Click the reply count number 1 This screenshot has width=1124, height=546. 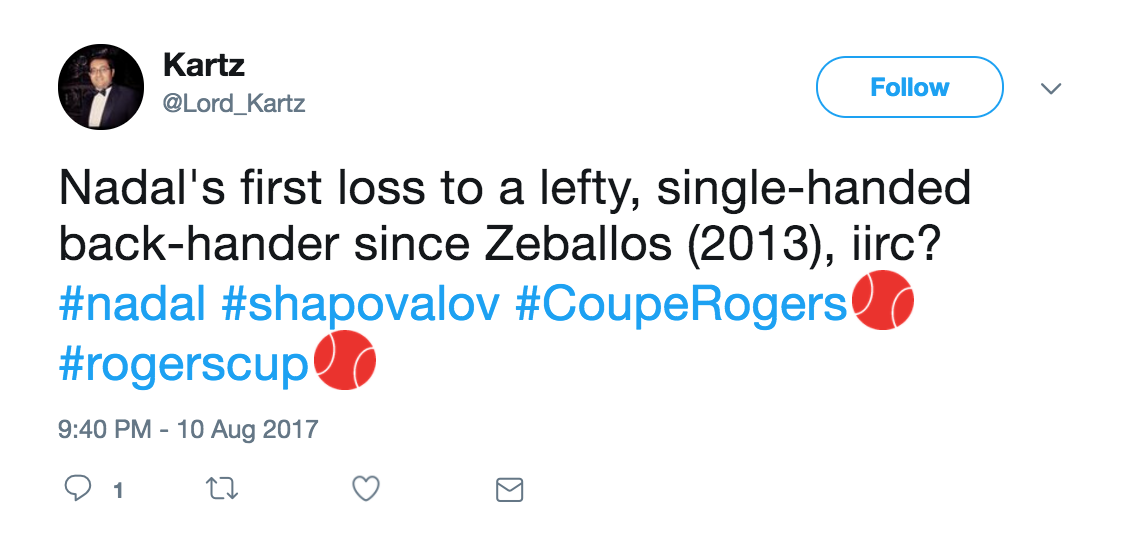(118, 490)
